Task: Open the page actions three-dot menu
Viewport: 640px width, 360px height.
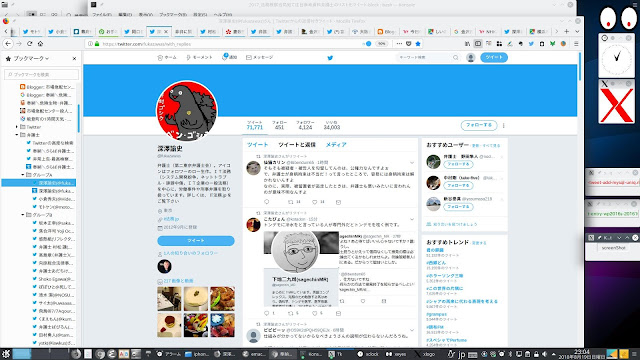Action: (399, 44)
